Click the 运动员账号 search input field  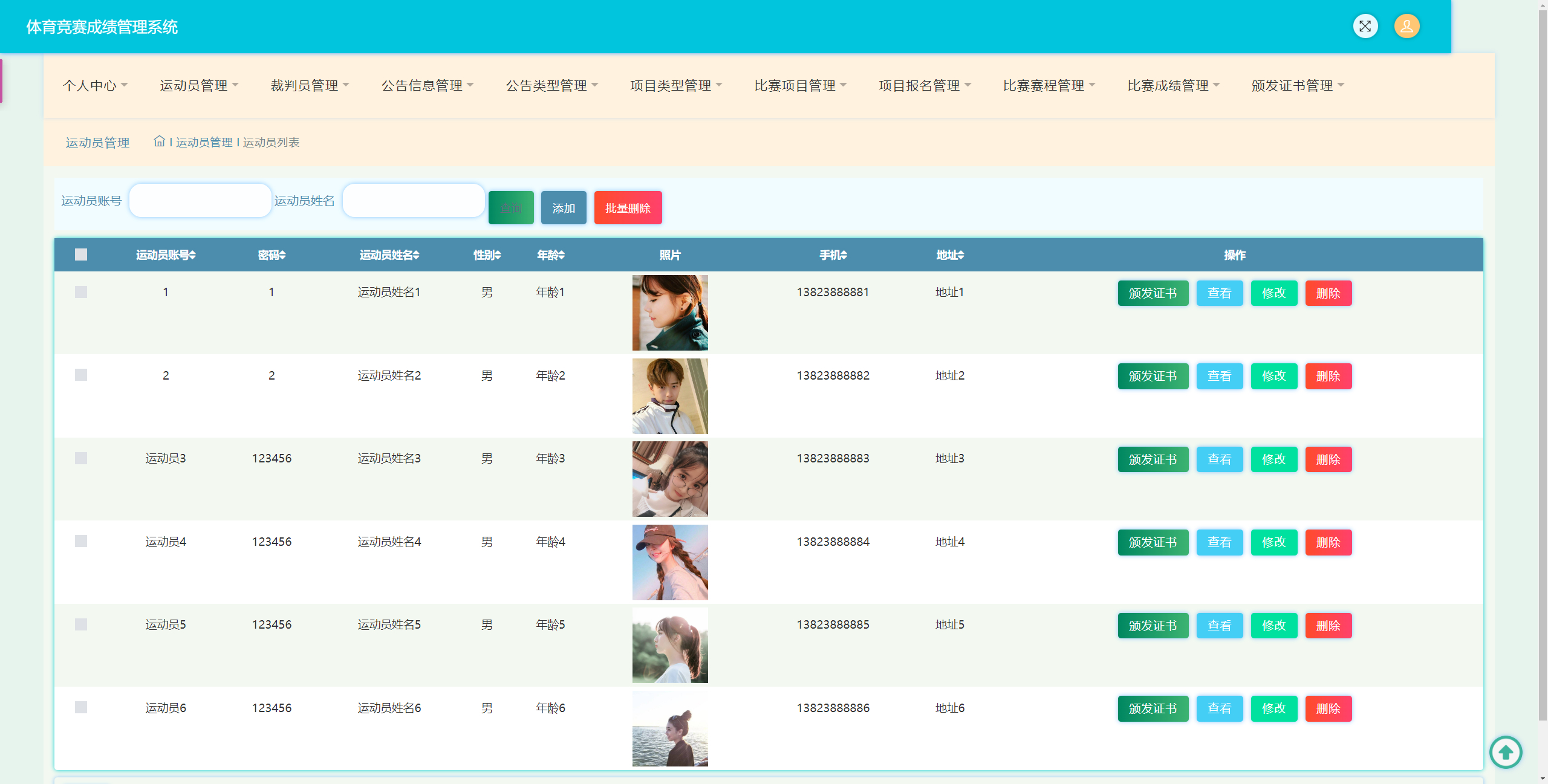click(x=200, y=201)
